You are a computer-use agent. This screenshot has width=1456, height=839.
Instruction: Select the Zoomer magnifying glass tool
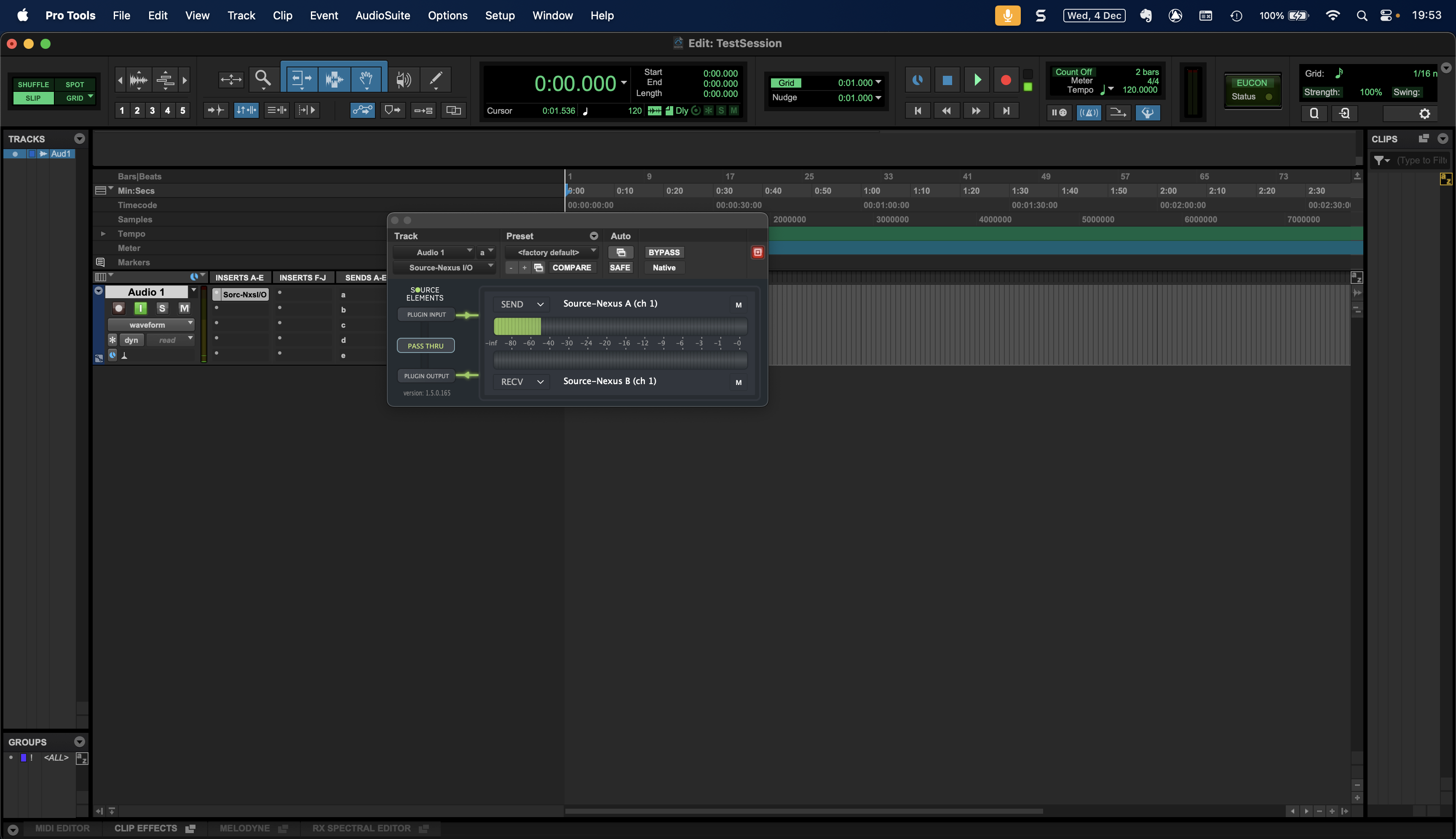263,78
